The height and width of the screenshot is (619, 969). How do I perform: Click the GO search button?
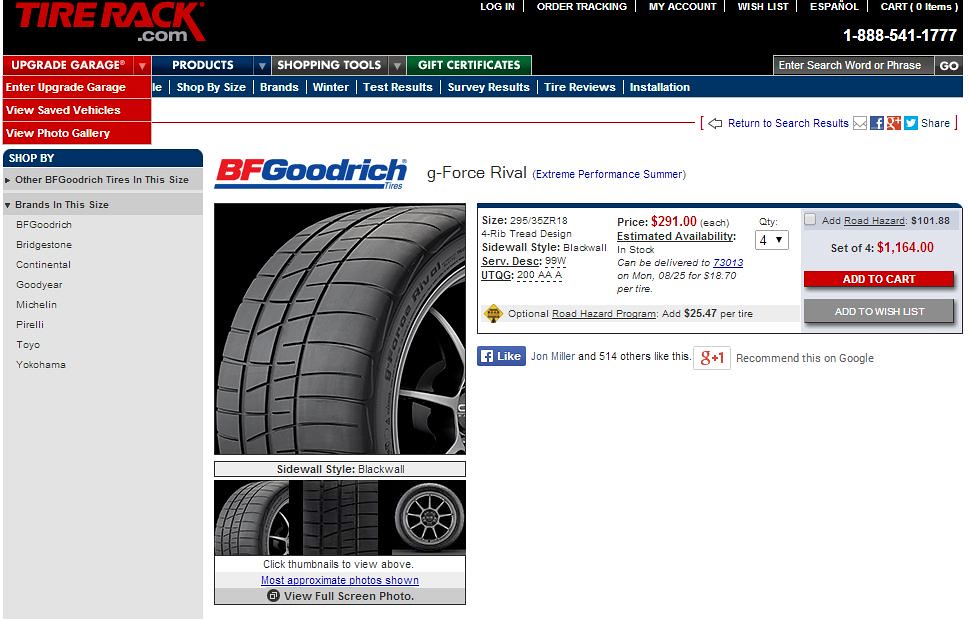(949, 65)
